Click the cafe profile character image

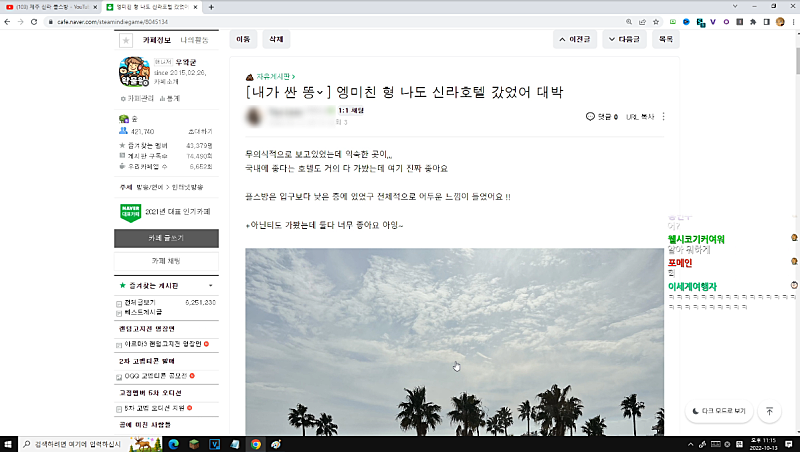(x=134, y=71)
